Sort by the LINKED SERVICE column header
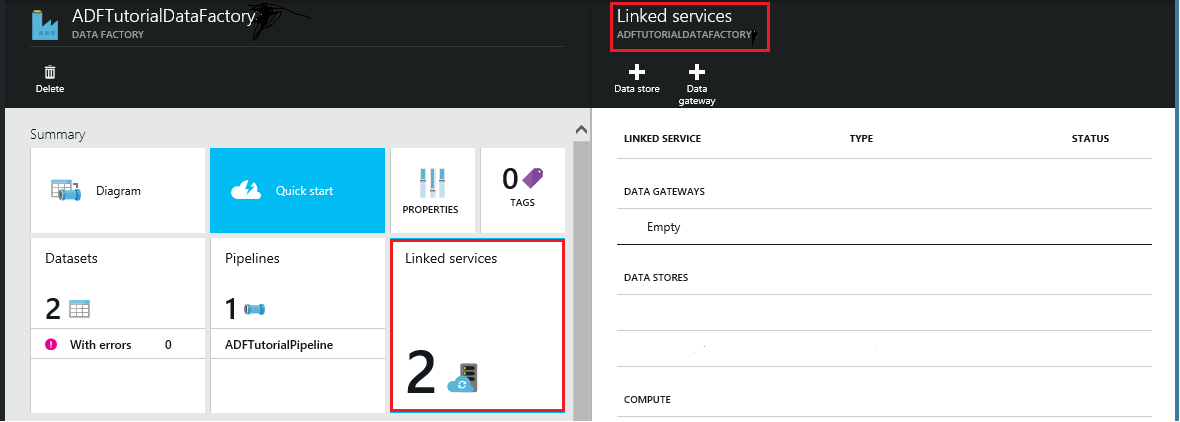Viewport: 1180px width, 422px height. point(662,139)
